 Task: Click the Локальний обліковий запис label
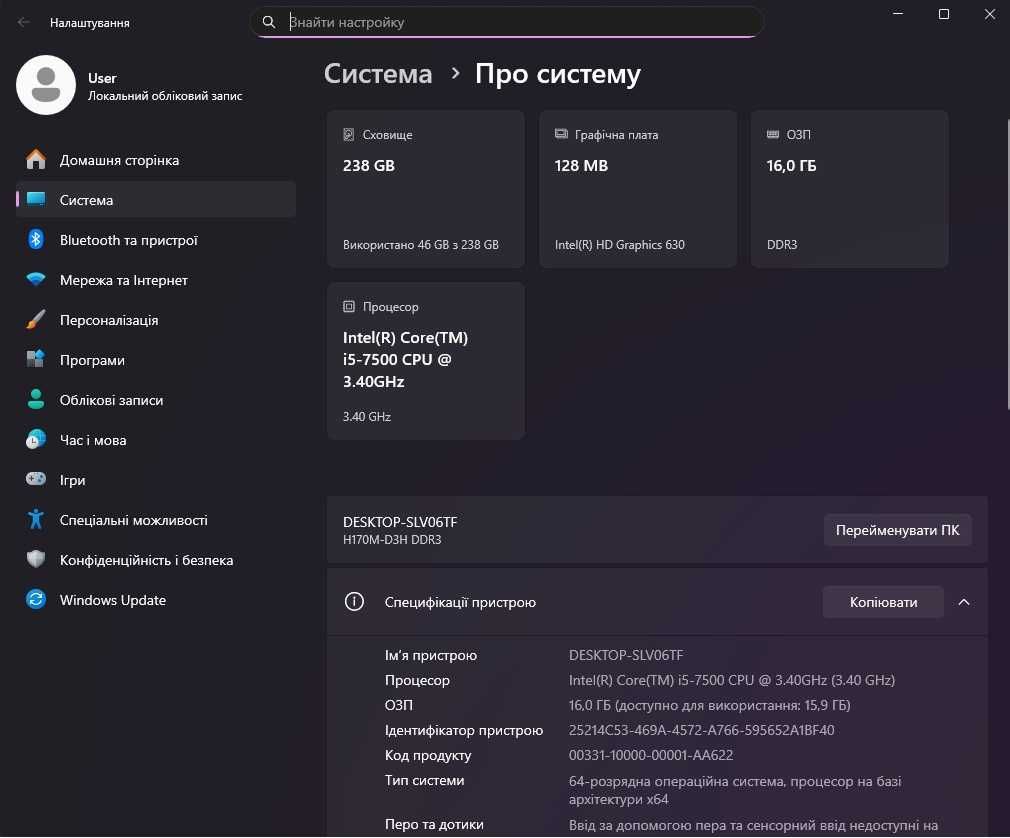(165, 95)
